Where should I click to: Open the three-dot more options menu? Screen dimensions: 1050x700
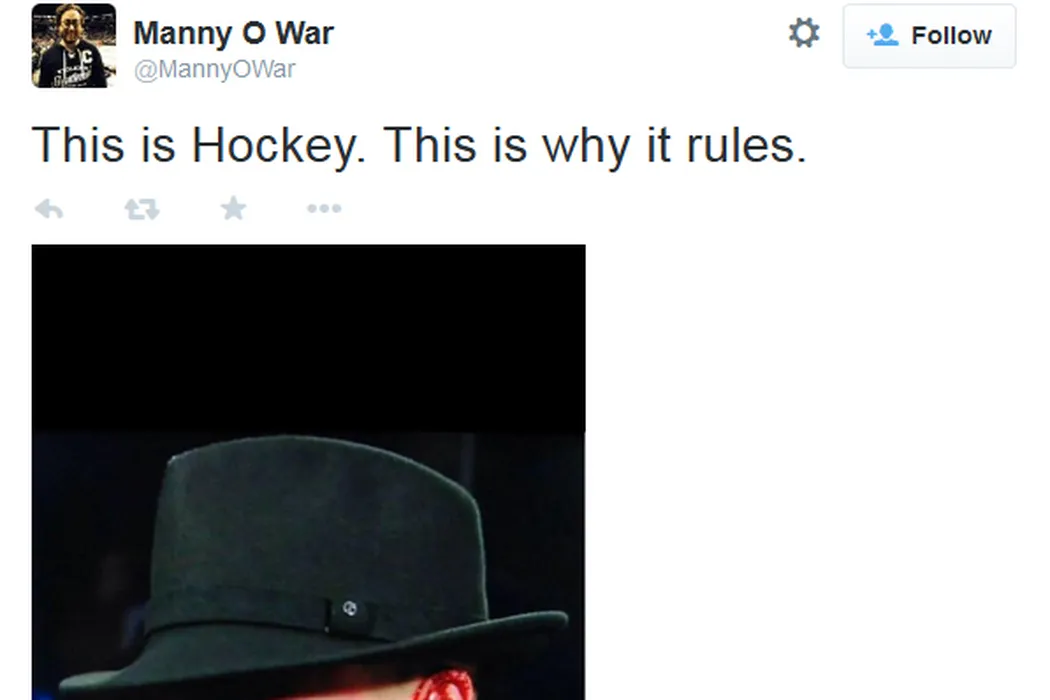(x=324, y=208)
